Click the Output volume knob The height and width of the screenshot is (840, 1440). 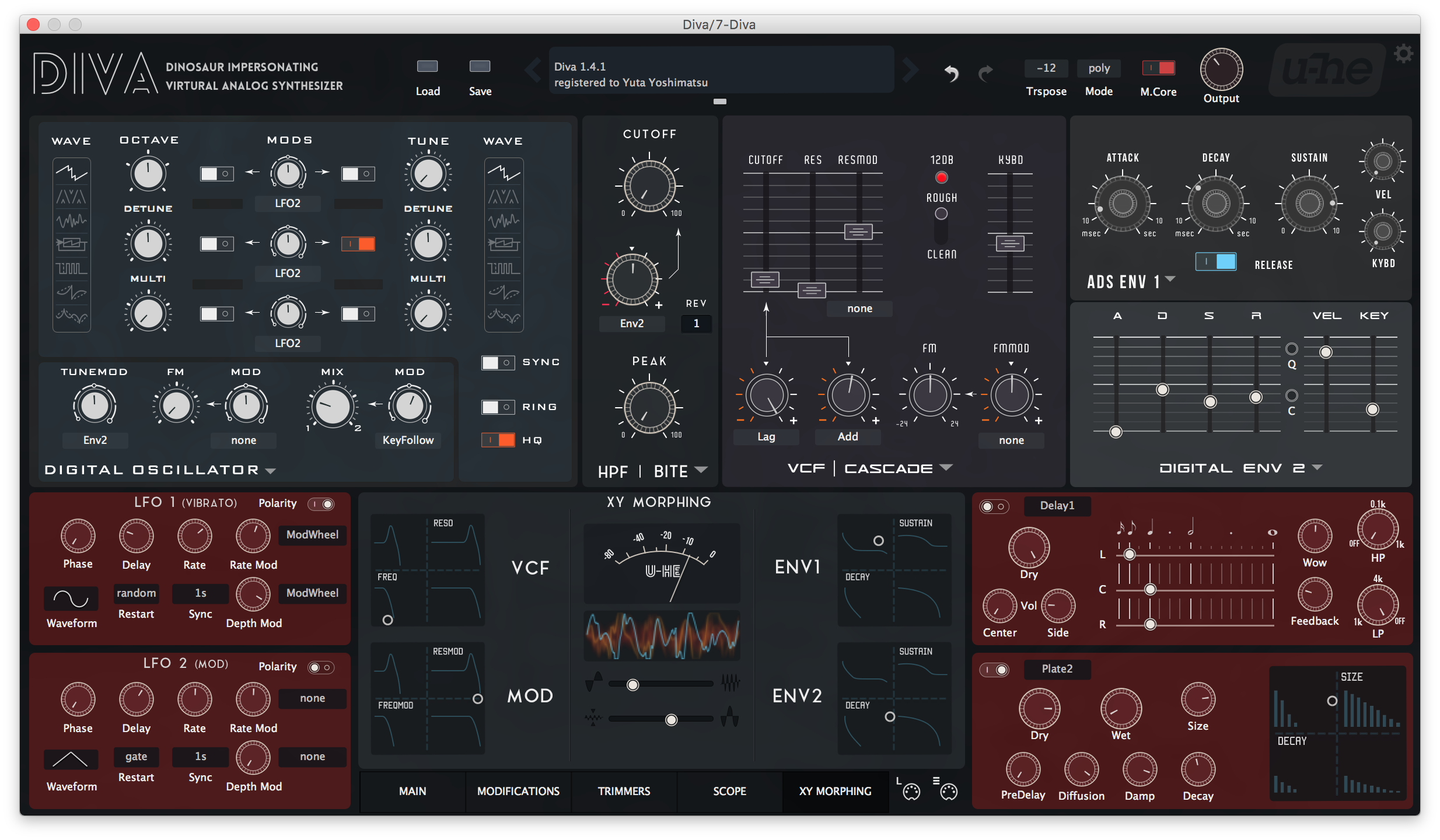coord(1221,69)
